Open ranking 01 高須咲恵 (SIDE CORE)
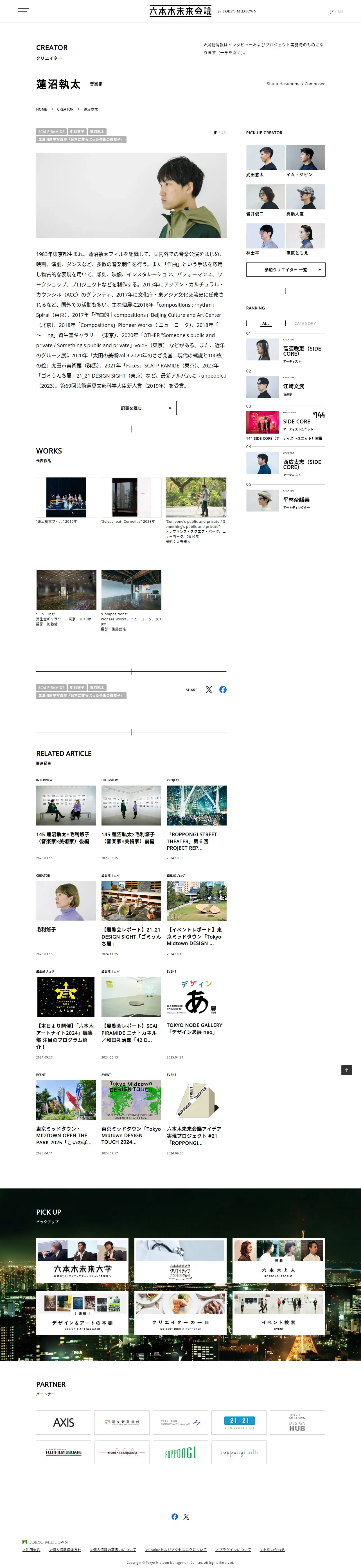The image size is (361, 1568). click(286, 350)
